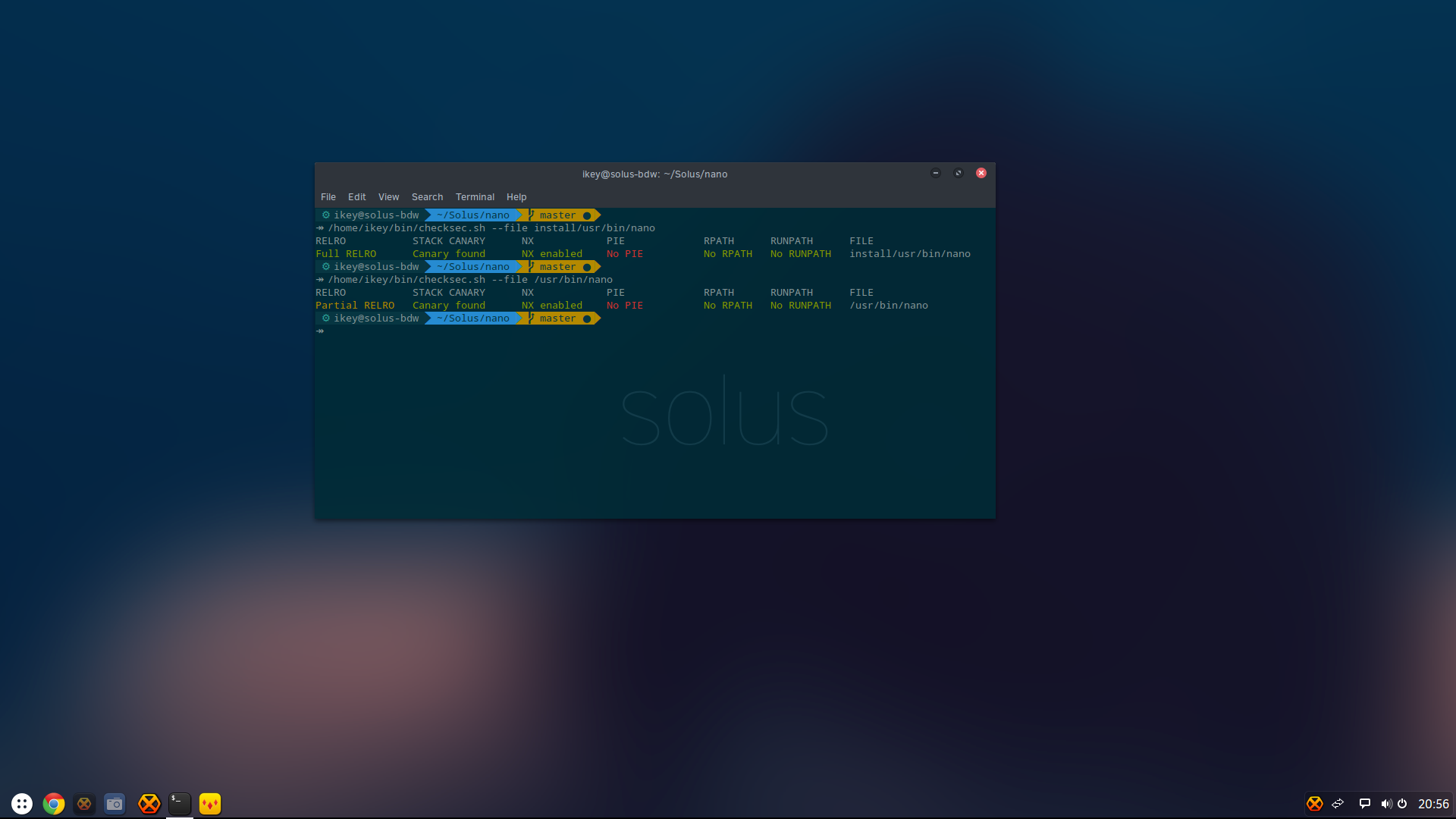The image size is (1456, 819).
Task: Click 'NX enabled' in Partial RELRO row
Action: click(x=552, y=306)
